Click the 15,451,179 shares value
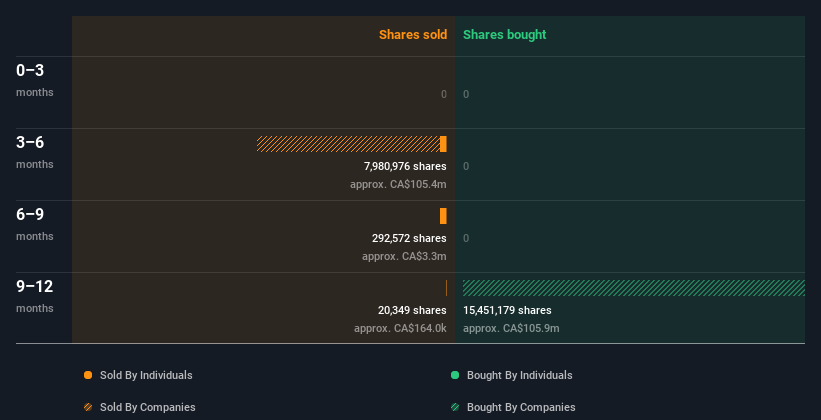The width and height of the screenshot is (821, 420). click(x=507, y=310)
